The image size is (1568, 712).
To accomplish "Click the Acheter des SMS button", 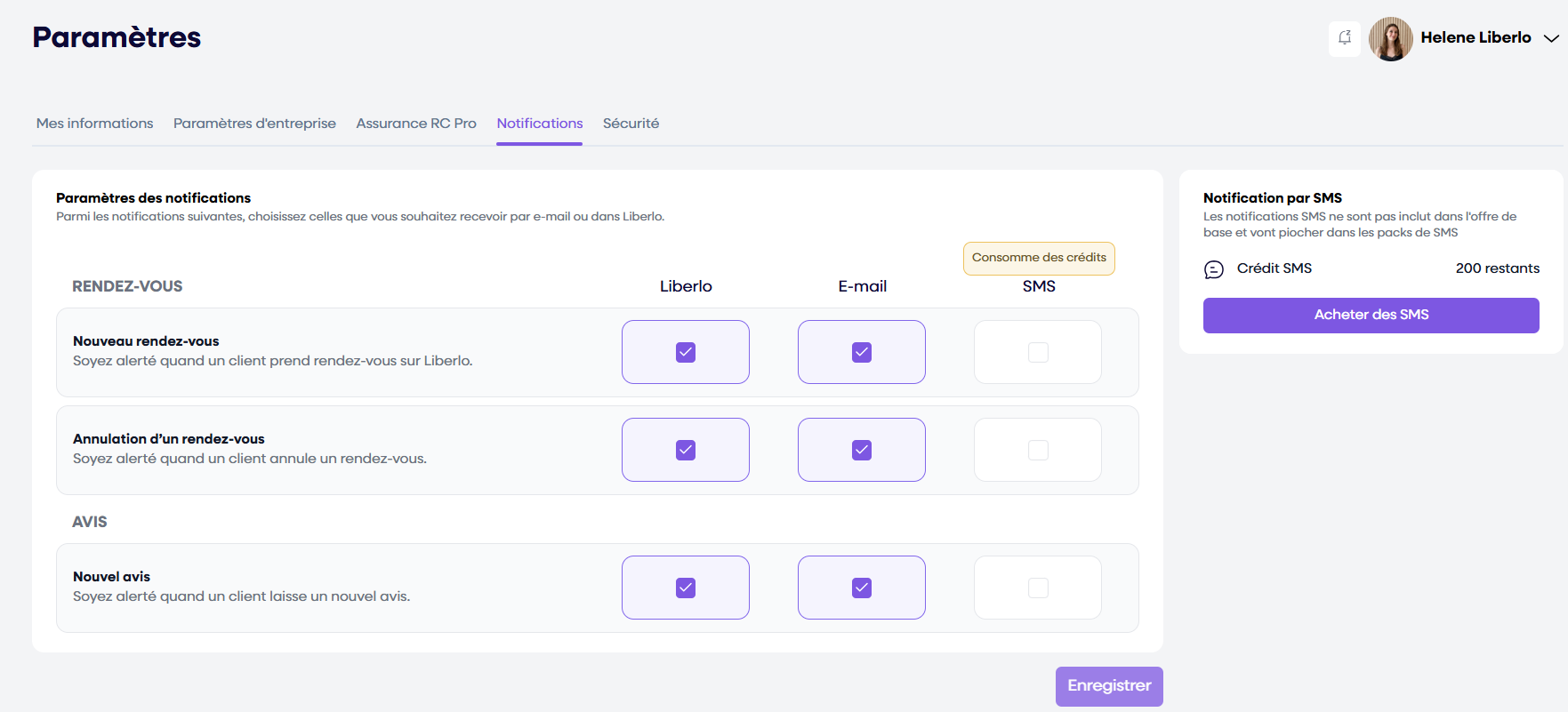I will (x=1371, y=315).
